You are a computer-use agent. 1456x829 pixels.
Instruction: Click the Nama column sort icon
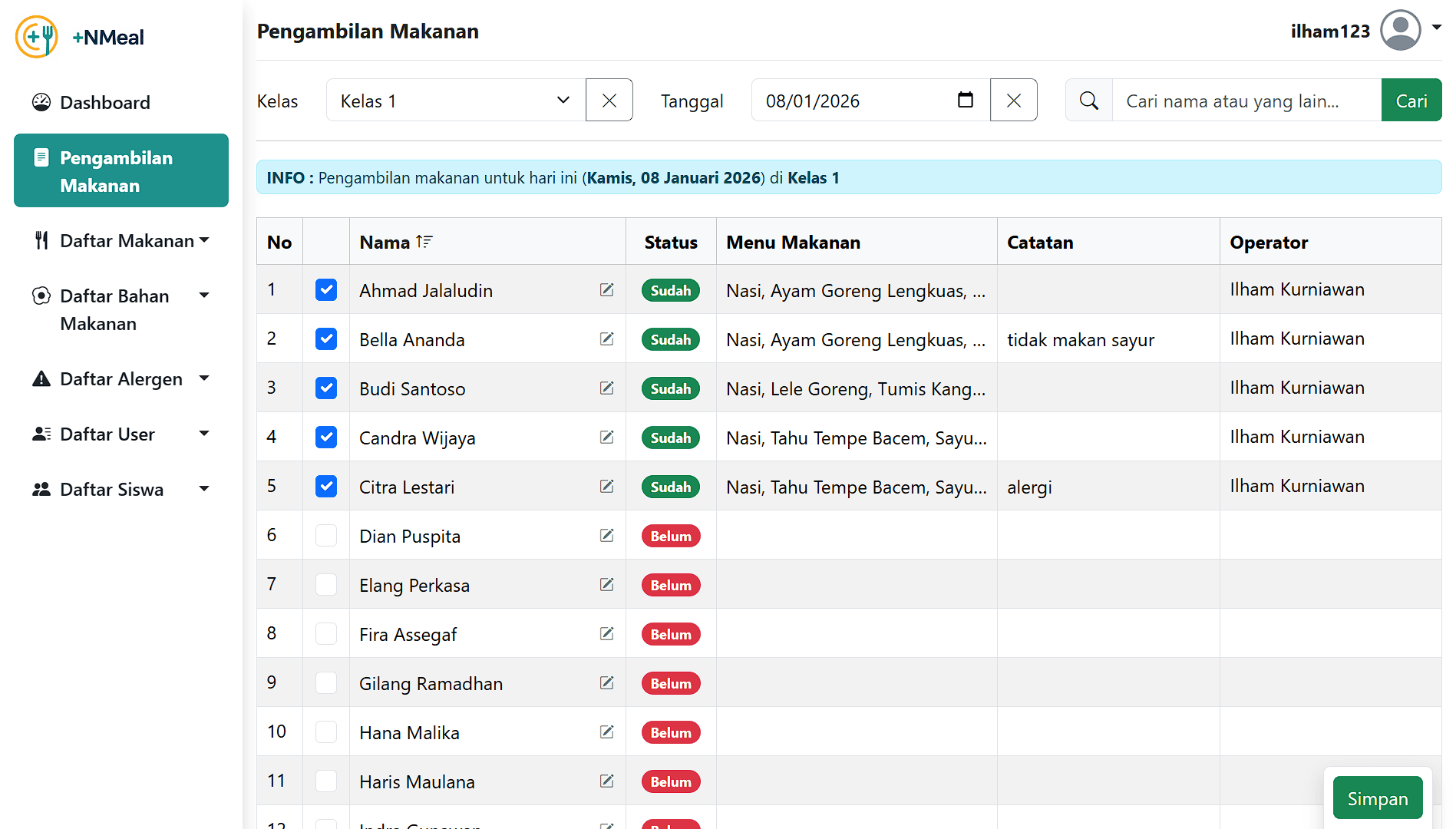424,242
